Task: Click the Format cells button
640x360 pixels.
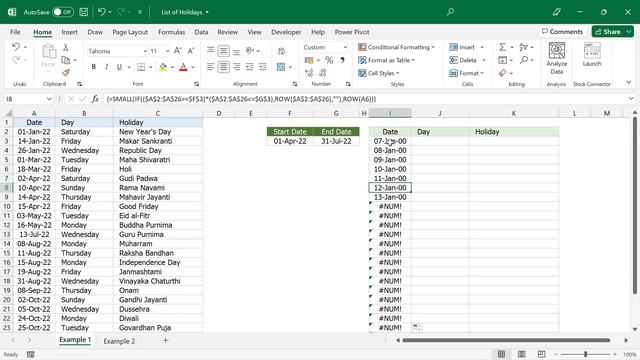Action: click(x=466, y=73)
